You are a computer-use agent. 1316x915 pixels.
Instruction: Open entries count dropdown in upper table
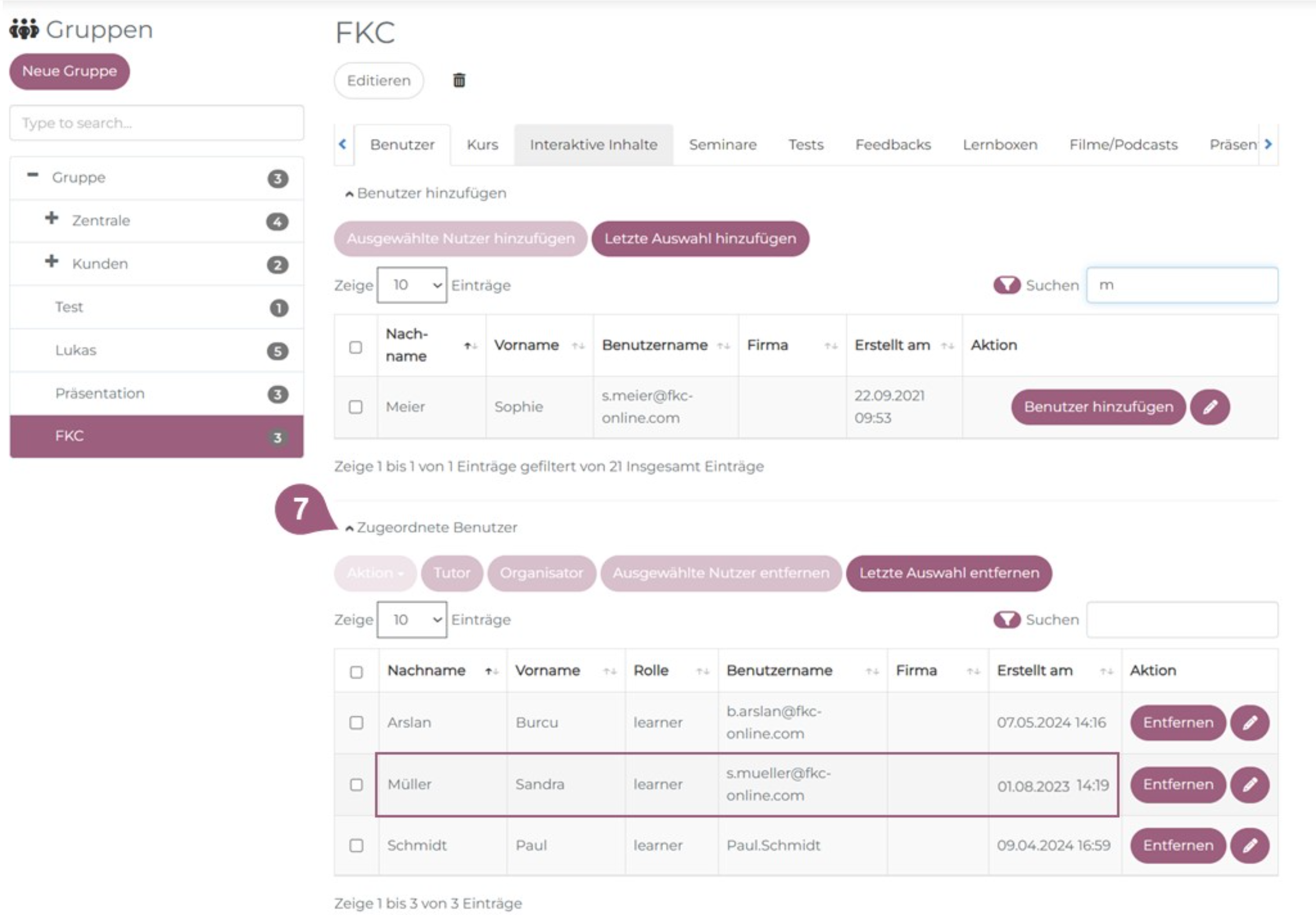(412, 285)
